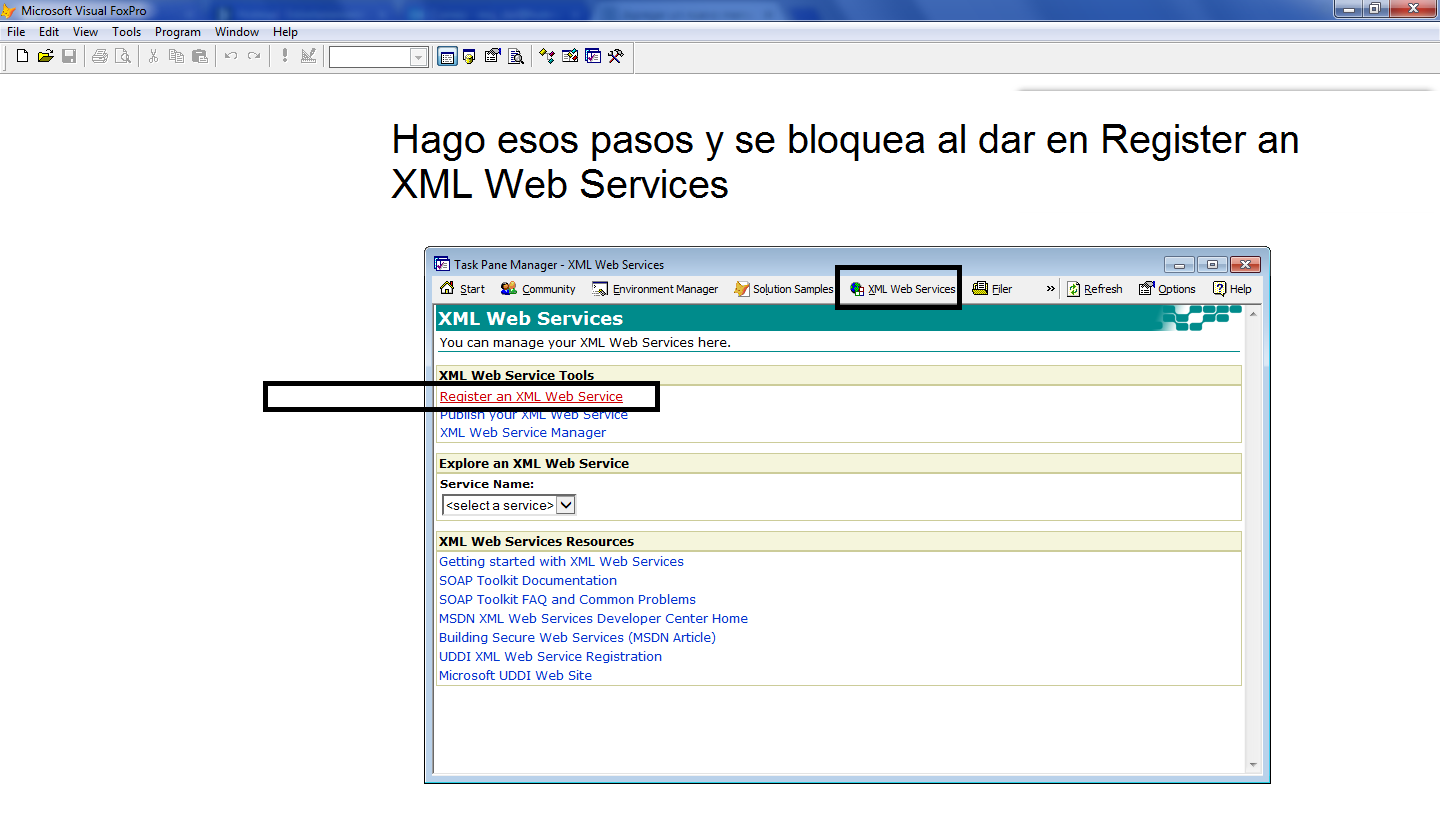Viewport: 1440px width, 818px height.
Task: Click the Run exclamation mark icon
Action: (x=285, y=57)
